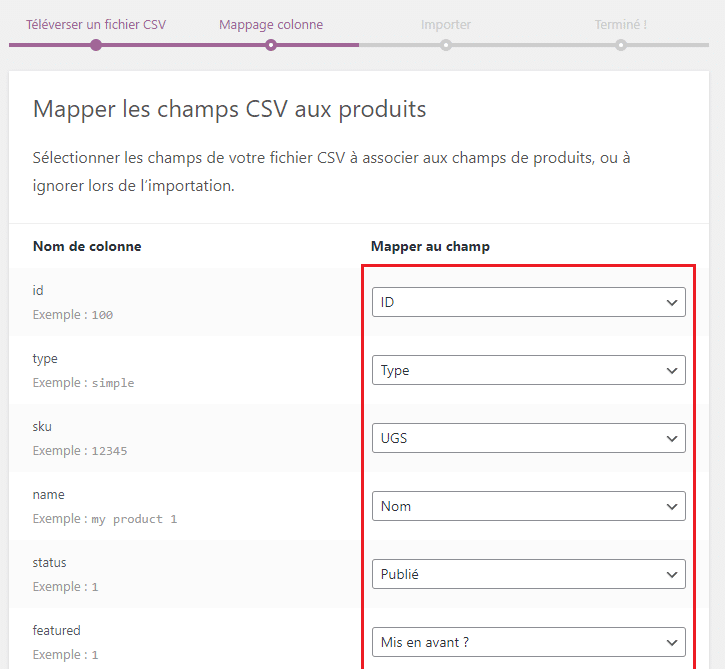Open the Publié mapping dropdown
Image resolution: width=725 pixels, height=669 pixels.
[528, 574]
